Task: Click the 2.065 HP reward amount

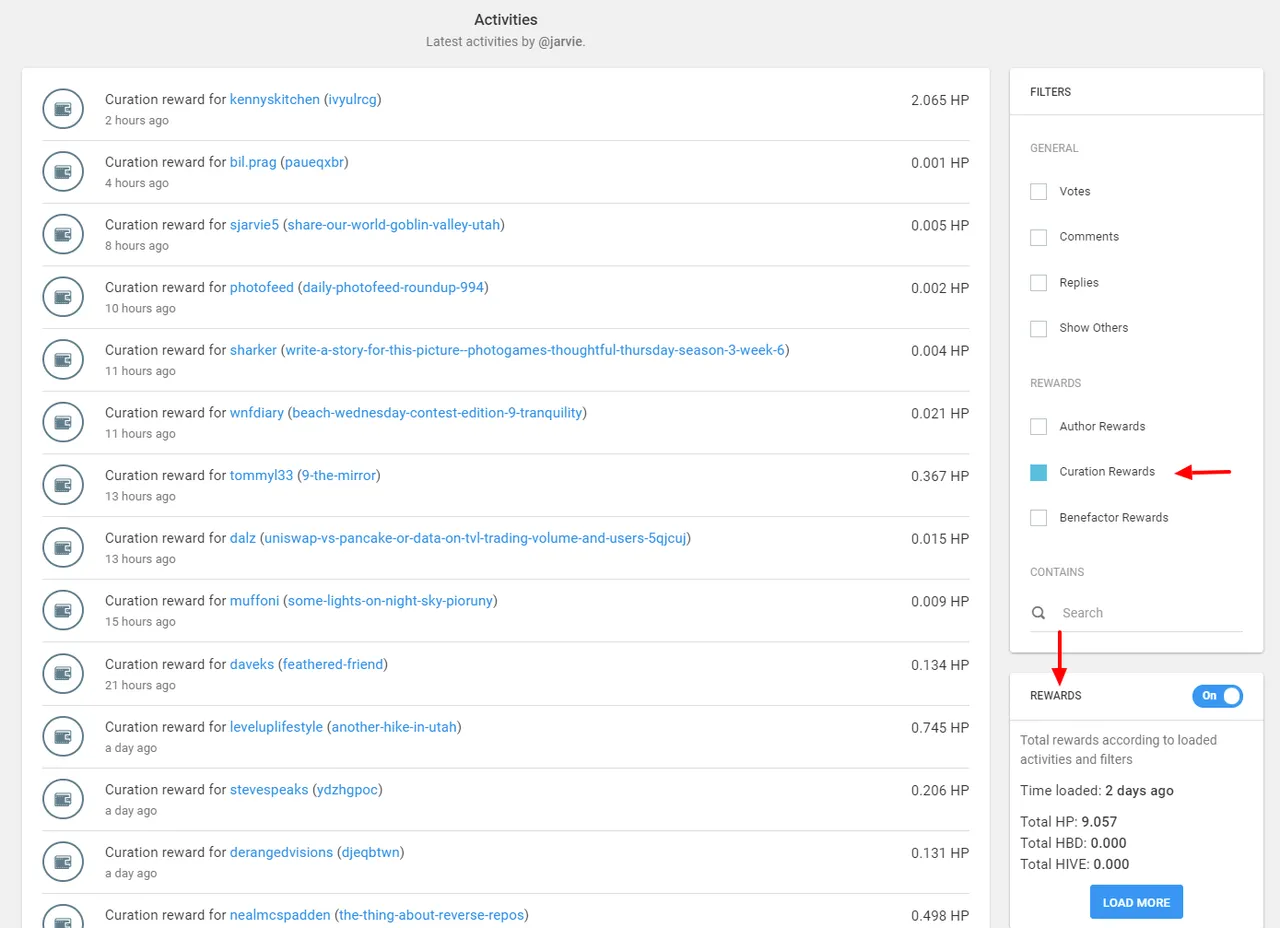Action: click(x=940, y=100)
